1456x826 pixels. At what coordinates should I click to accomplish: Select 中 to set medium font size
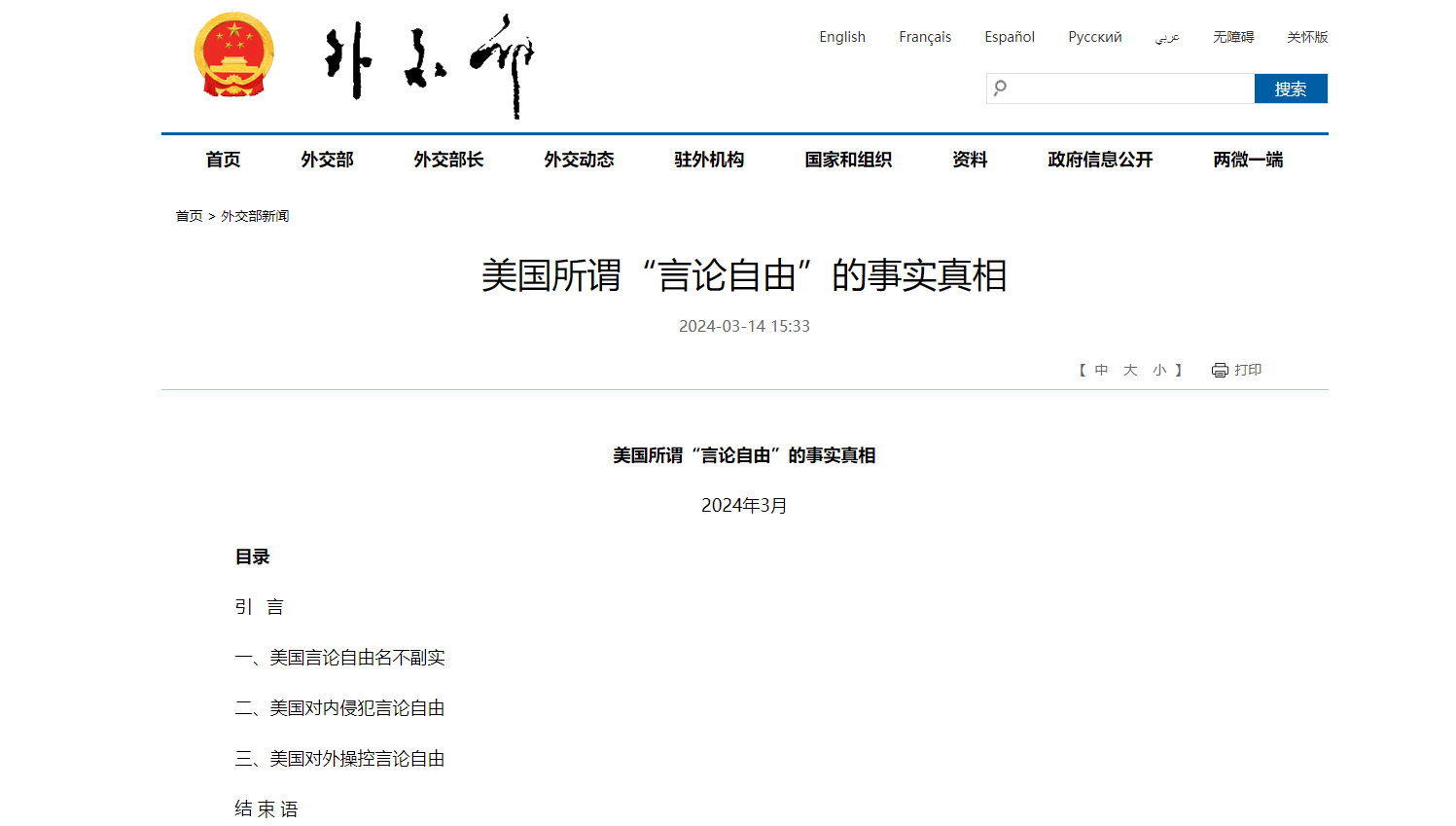[1100, 370]
